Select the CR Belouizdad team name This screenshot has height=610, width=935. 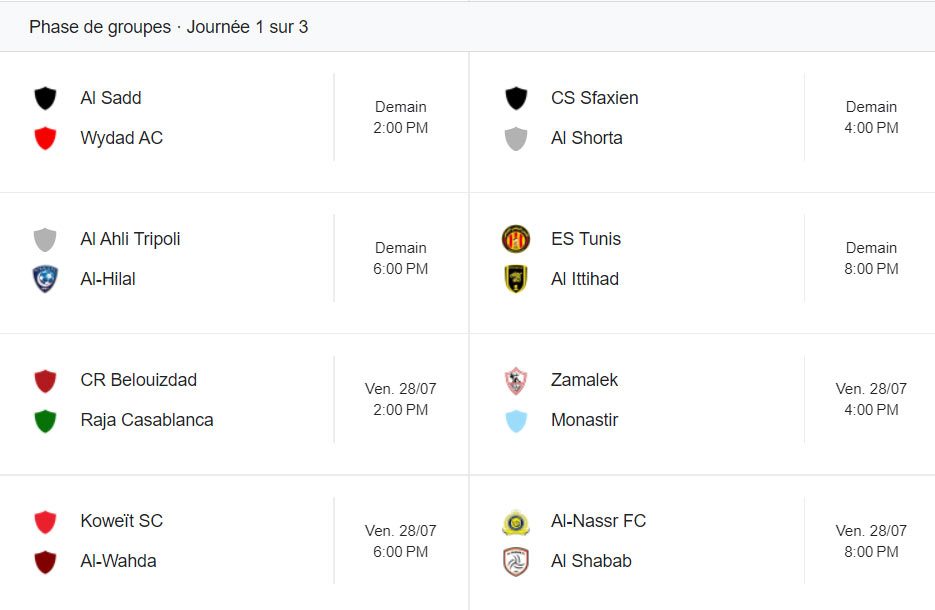[x=138, y=380]
